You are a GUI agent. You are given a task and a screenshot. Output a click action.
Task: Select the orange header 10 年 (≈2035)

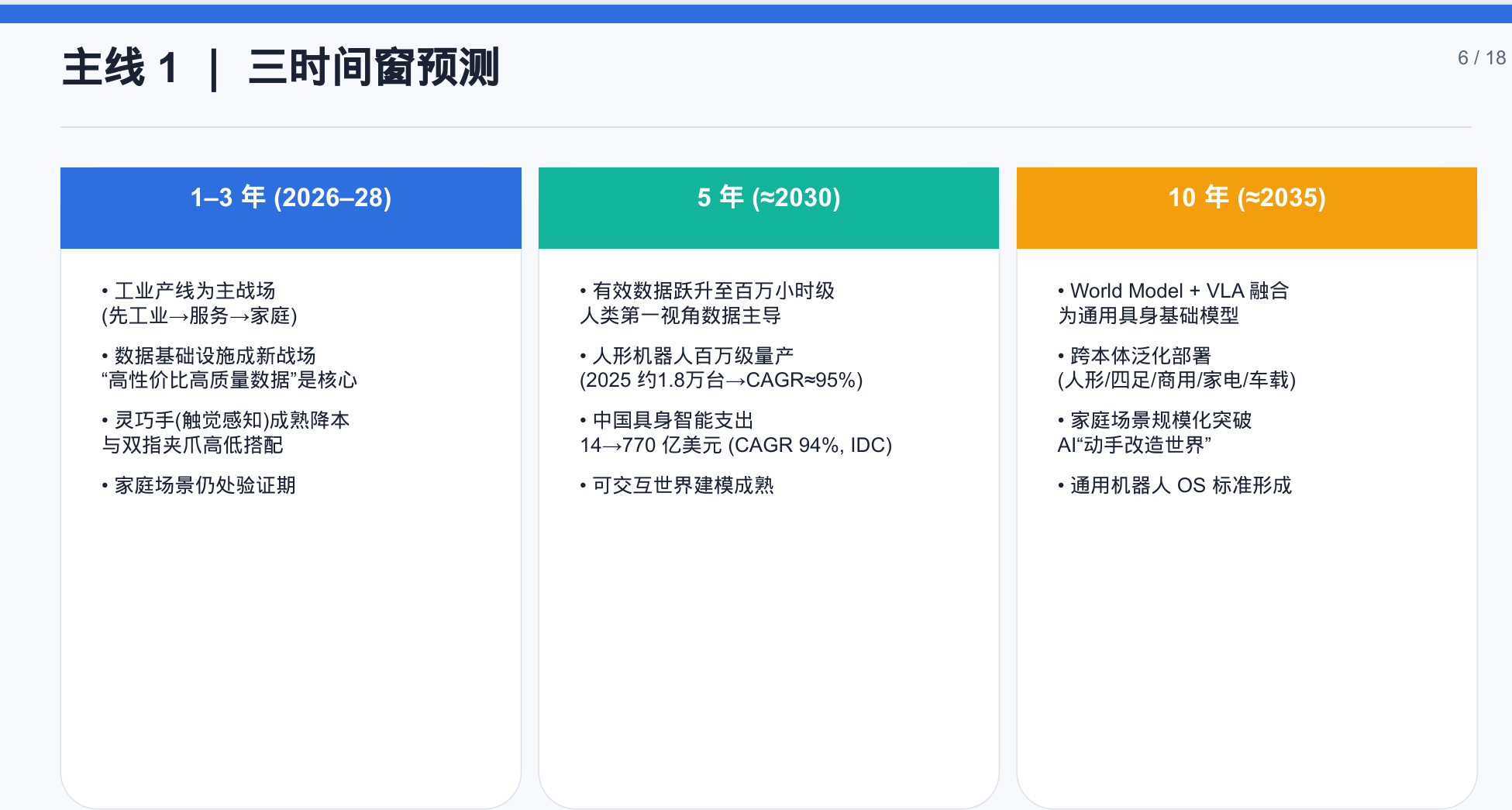pos(1247,208)
